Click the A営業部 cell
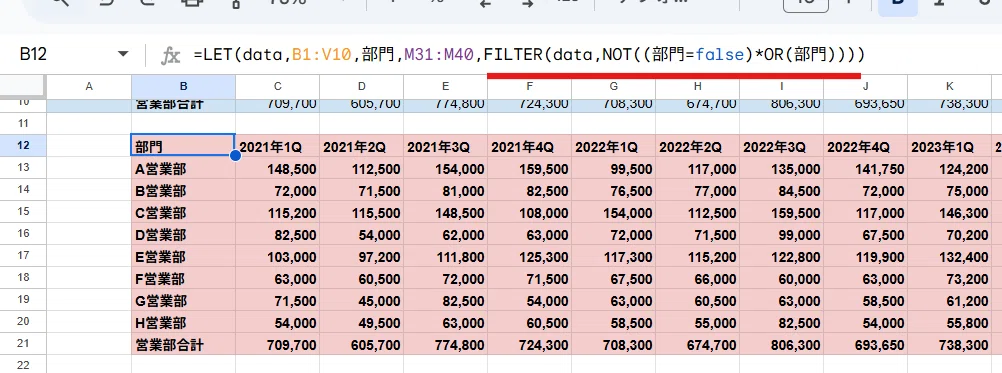 click(183, 168)
